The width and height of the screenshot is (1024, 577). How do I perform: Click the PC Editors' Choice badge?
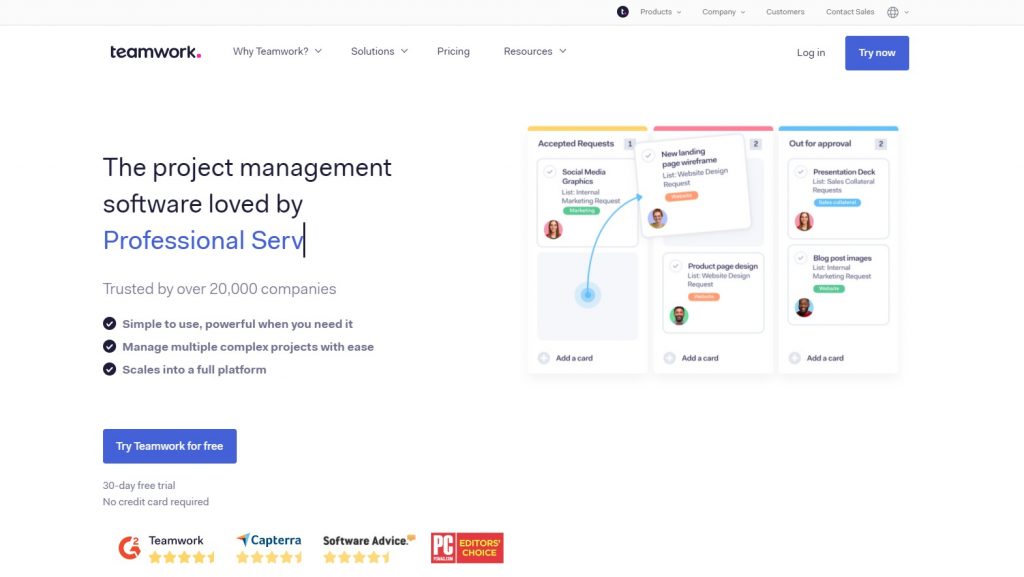[467, 548]
